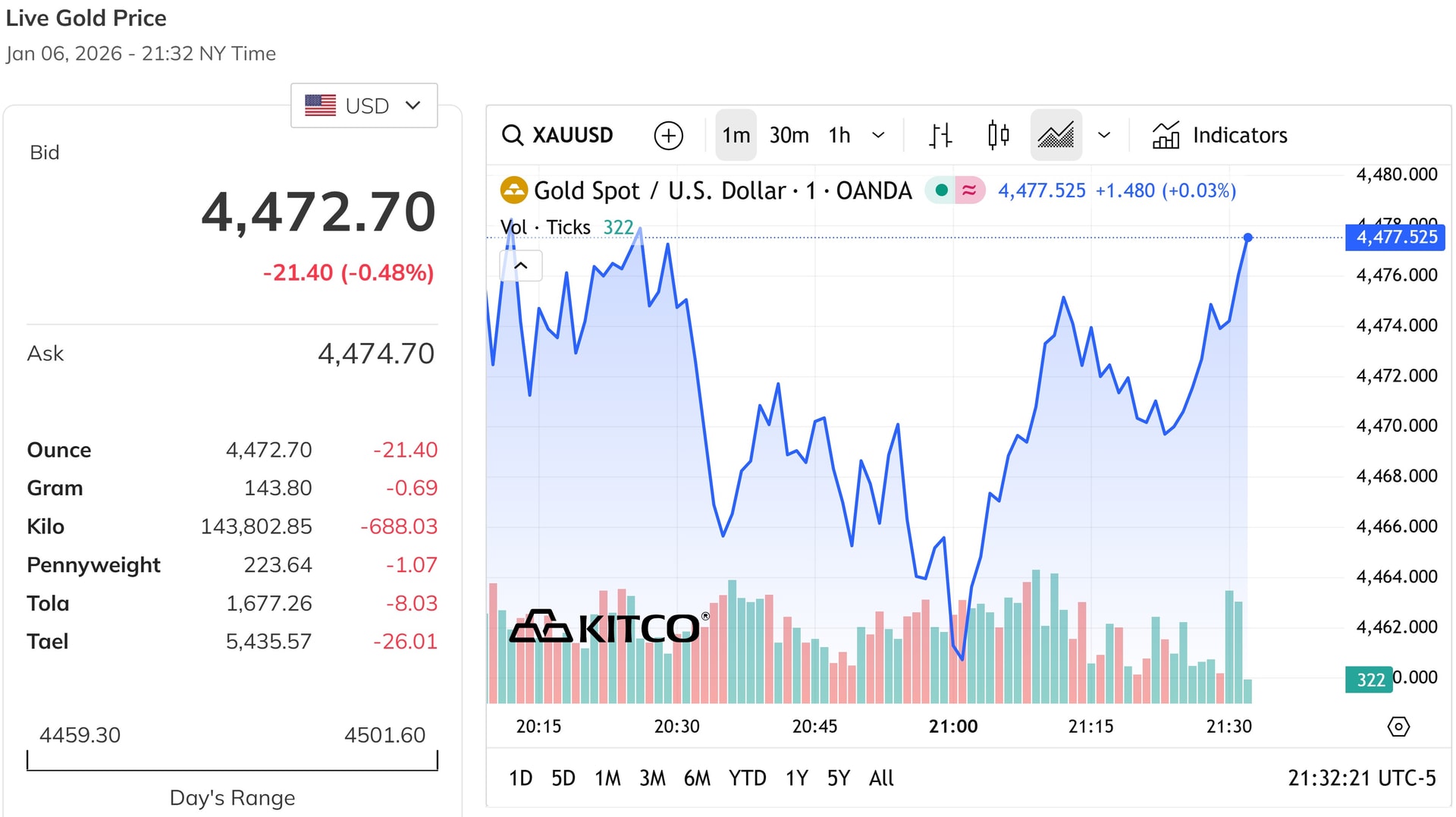Click the Kitco gold bars logo
Screen dimensions: 1456x817
coord(541,627)
